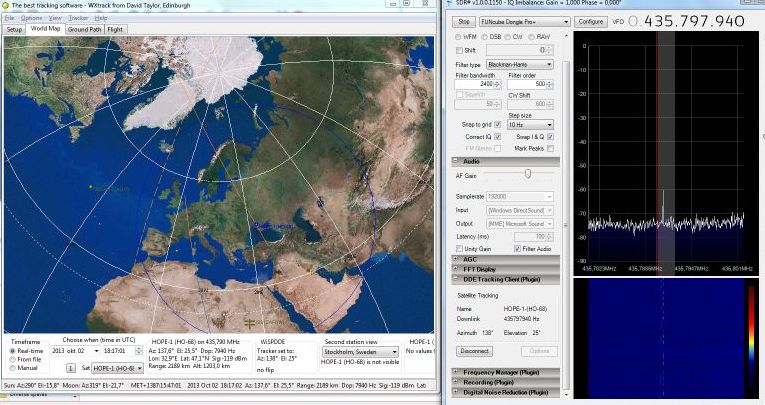
Task: Click the Downlink value 435797940 Hz
Action: pyautogui.click(x=522, y=319)
